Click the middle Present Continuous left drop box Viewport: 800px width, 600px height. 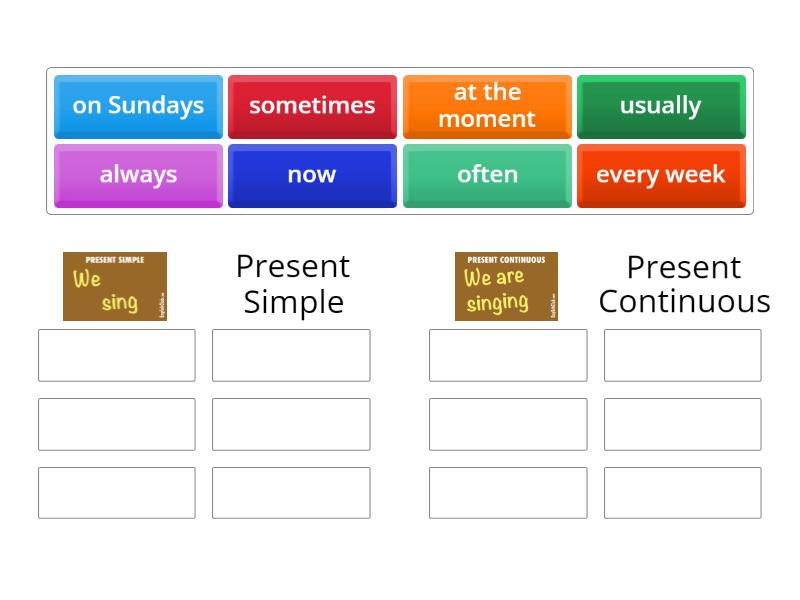[507, 423]
